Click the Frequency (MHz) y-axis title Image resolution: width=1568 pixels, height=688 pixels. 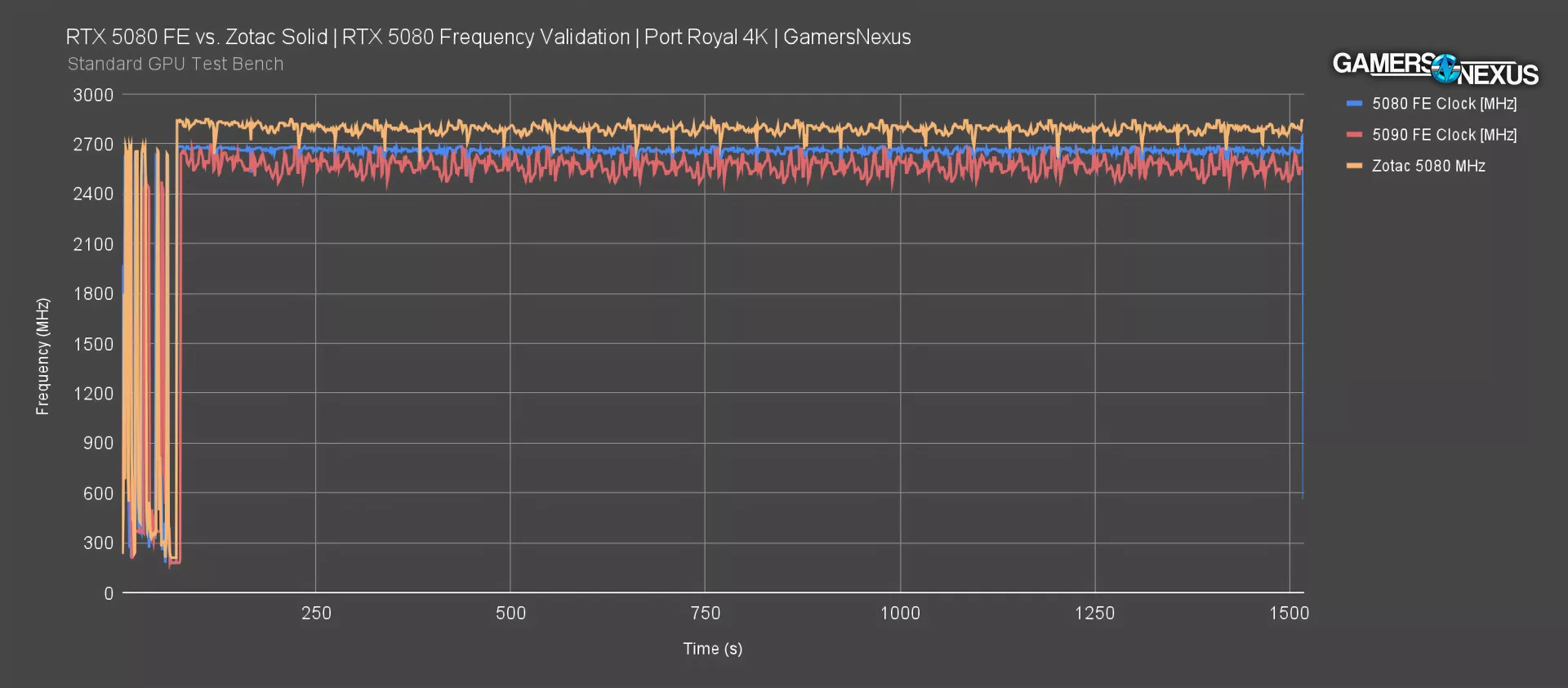pos(42,356)
